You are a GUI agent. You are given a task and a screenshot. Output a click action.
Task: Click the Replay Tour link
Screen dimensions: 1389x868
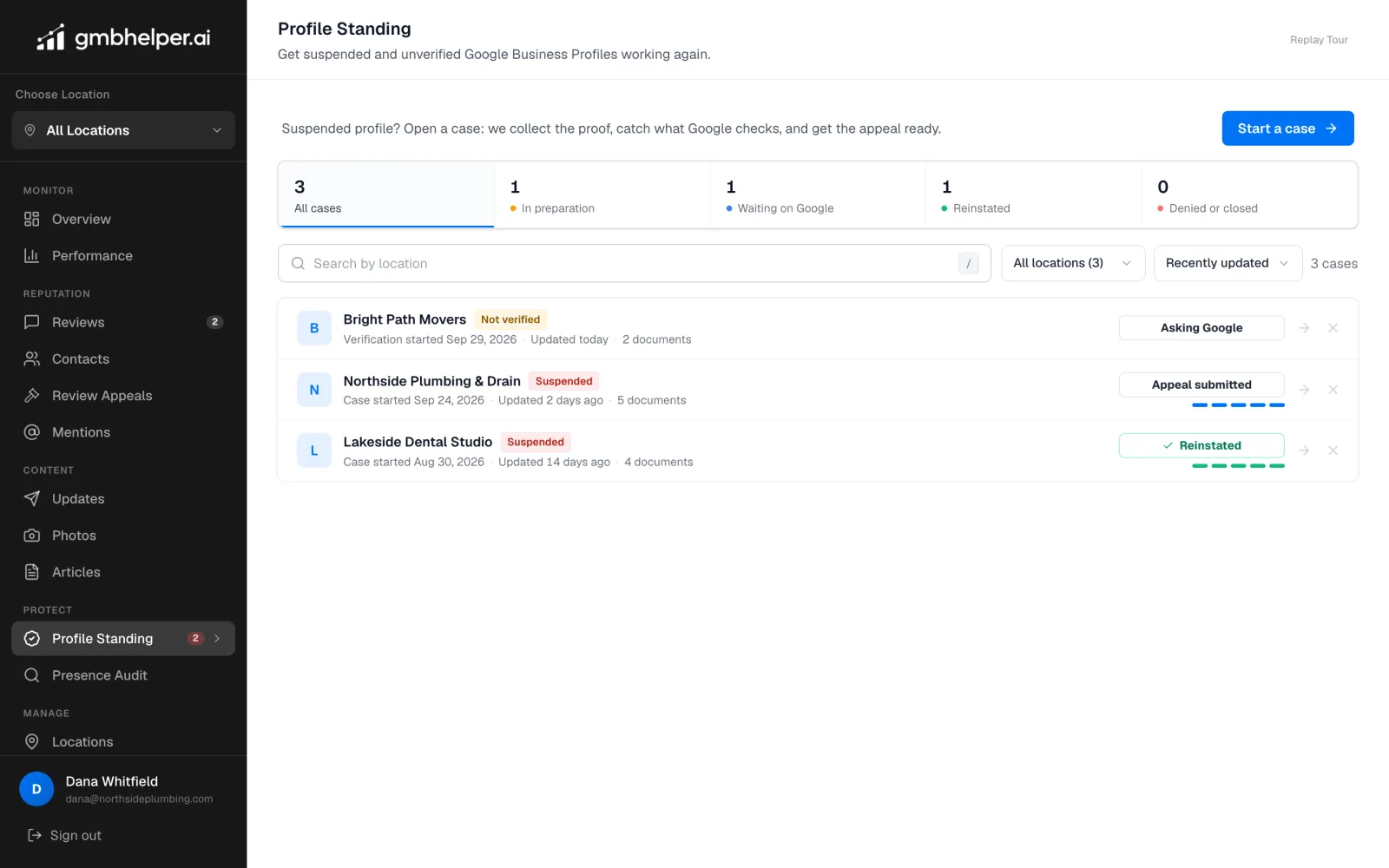click(x=1319, y=40)
